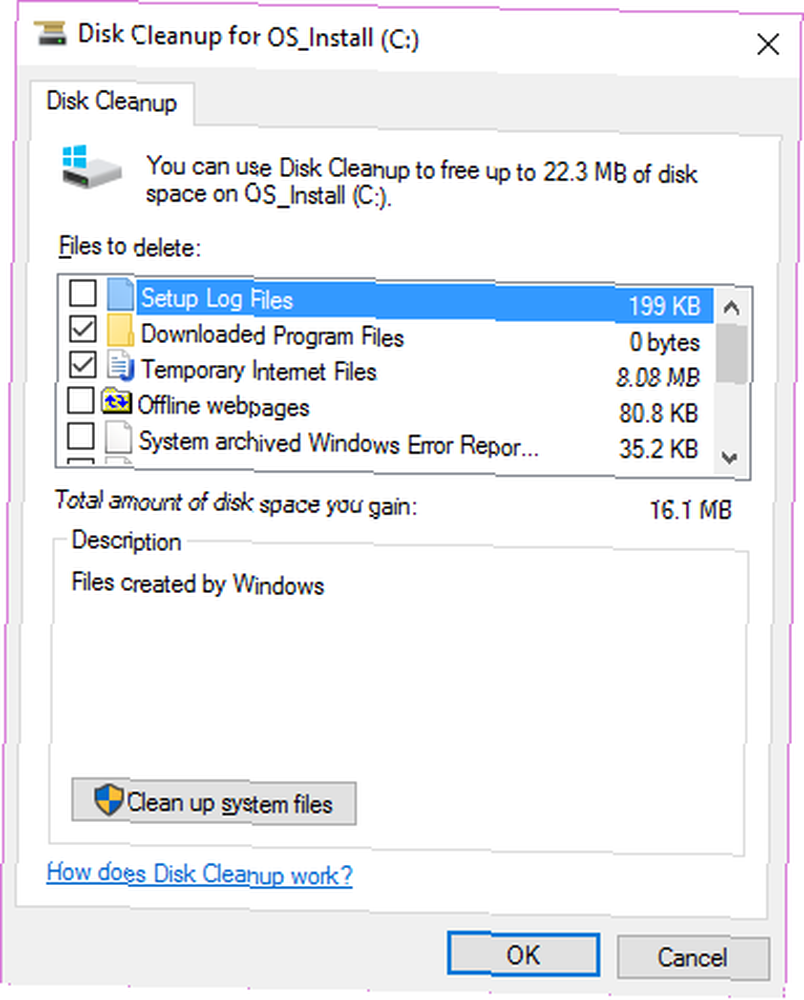Image resolution: width=804 pixels, height=1000 pixels.
Task: Click the Setup Log Files blue file icon
Action: [120, 294]
